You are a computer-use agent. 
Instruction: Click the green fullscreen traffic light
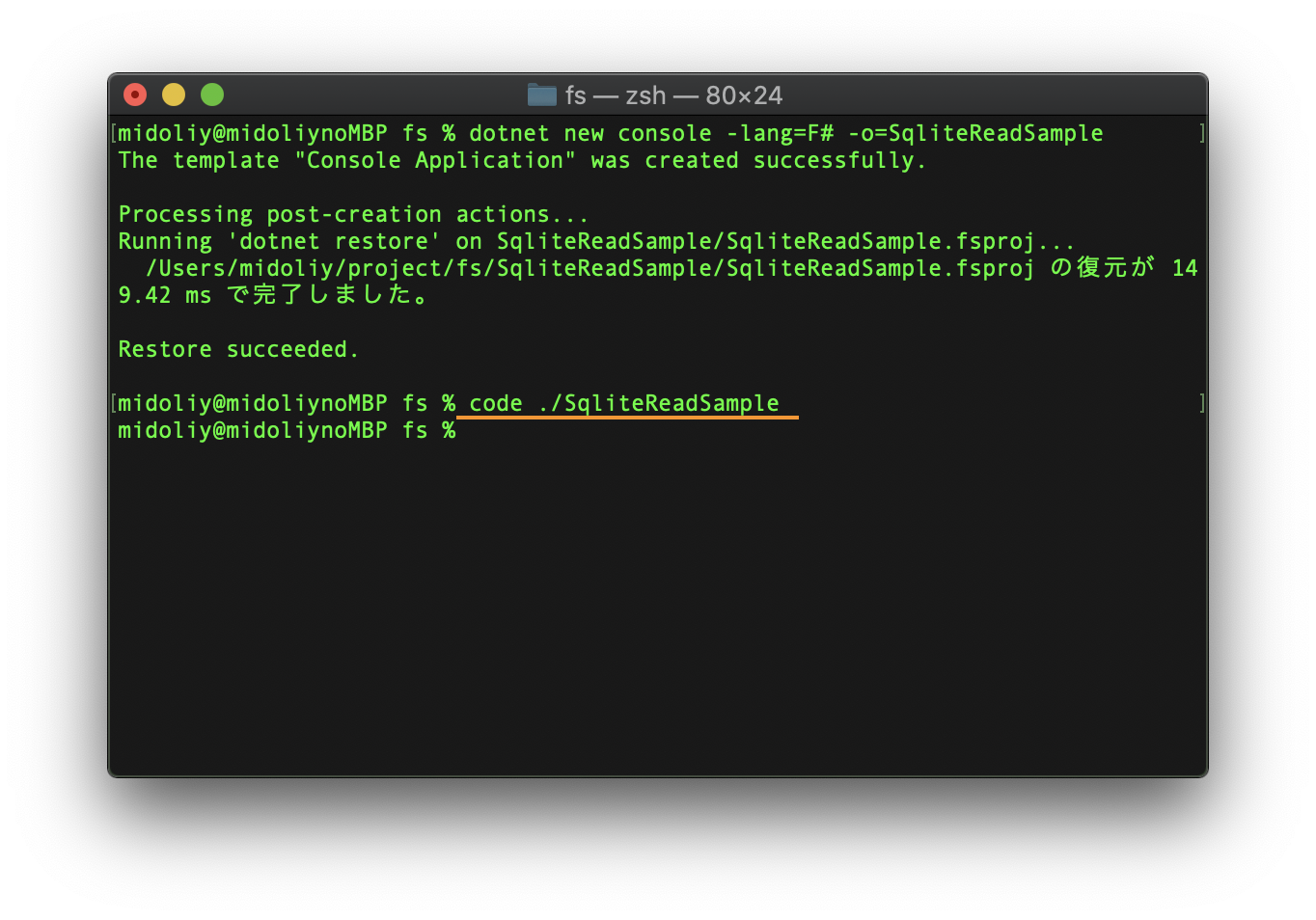click(x=211, y=95)
